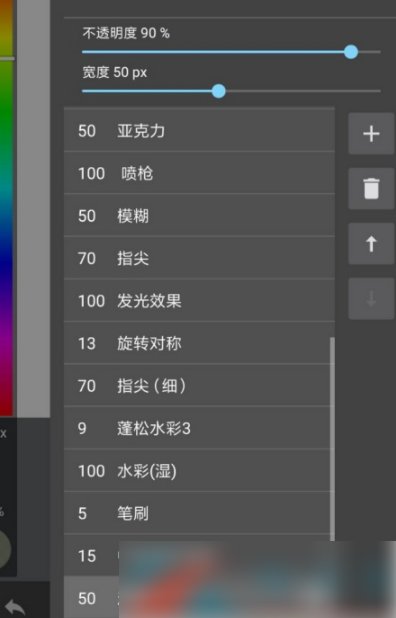Click the round color preview circle
This screenshot has height=618, width=396.
[5, 549]
